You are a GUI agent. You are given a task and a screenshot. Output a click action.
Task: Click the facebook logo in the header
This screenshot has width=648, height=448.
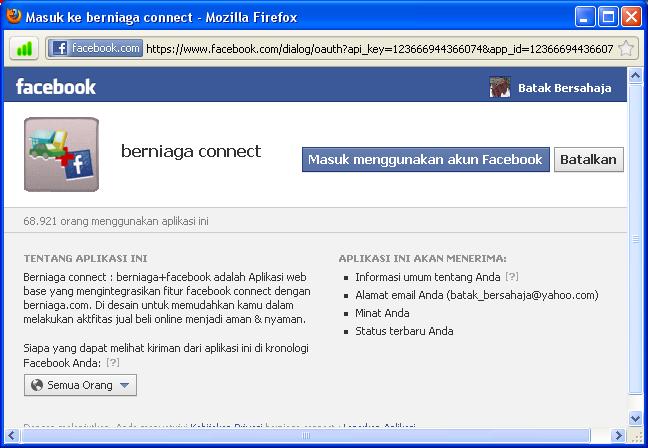(56, 87)
